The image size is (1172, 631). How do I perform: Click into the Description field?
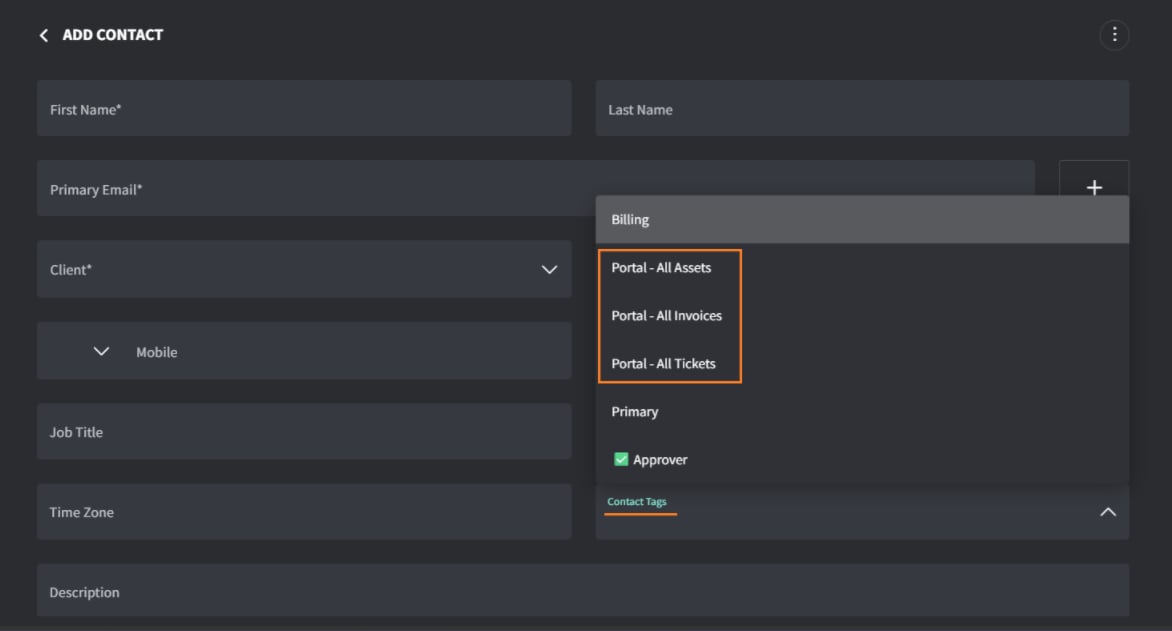(x=583, y=591)
